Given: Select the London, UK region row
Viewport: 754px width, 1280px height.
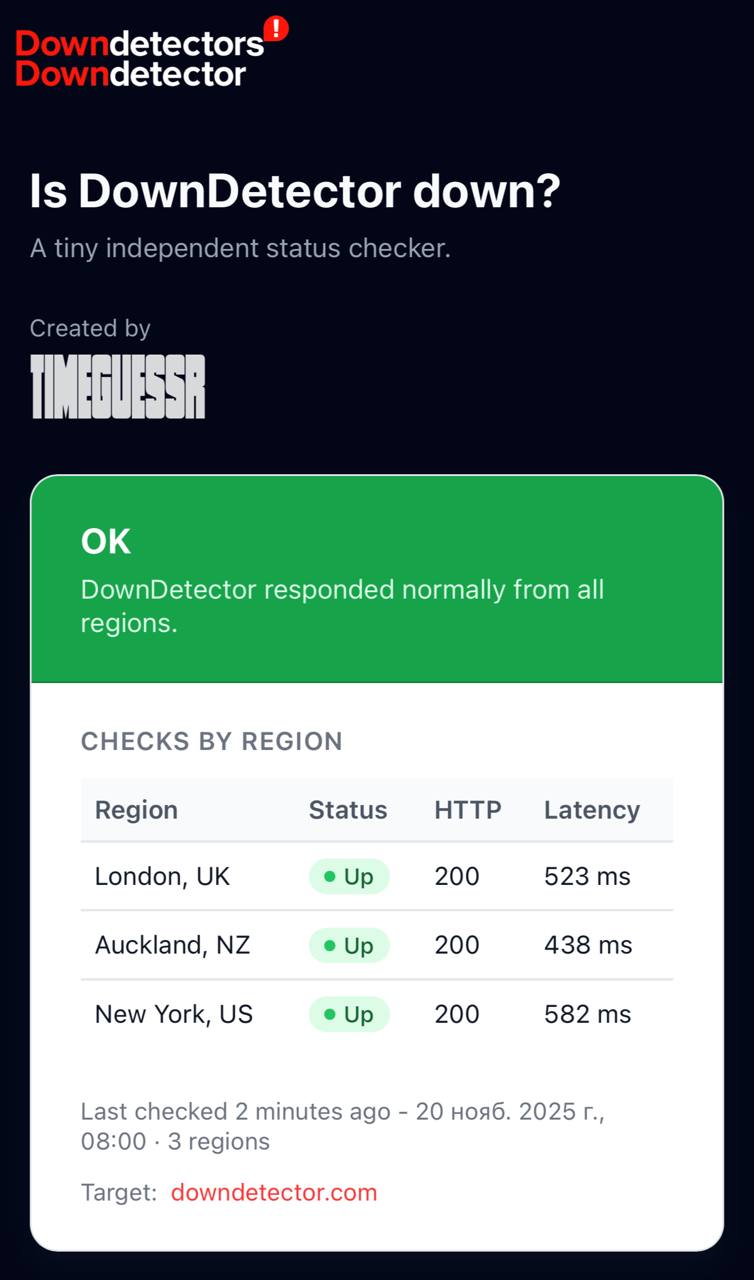Looking at the screenshot, I should coord(163,877).
